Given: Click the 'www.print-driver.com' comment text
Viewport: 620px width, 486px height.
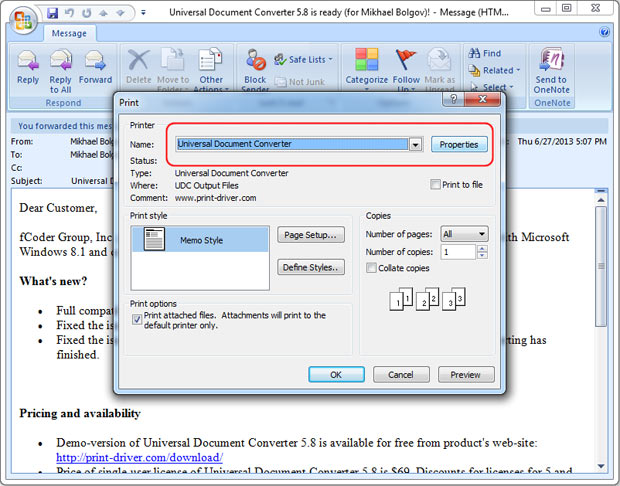Looking at the screenshot, I should coord(215,198).
